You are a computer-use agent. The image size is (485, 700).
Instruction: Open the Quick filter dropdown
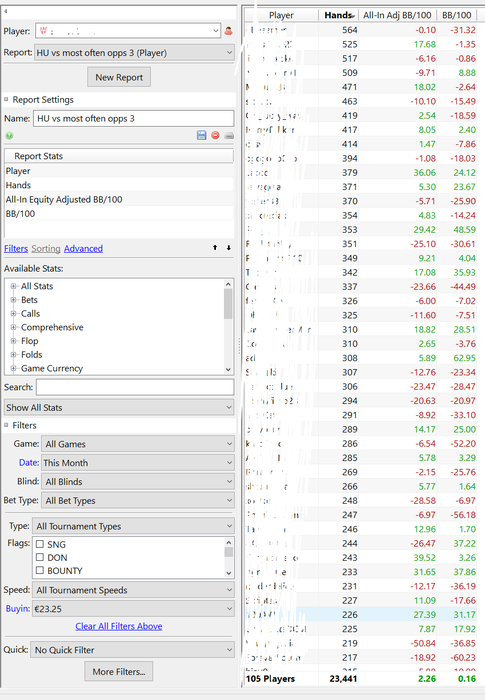(132, 650)
